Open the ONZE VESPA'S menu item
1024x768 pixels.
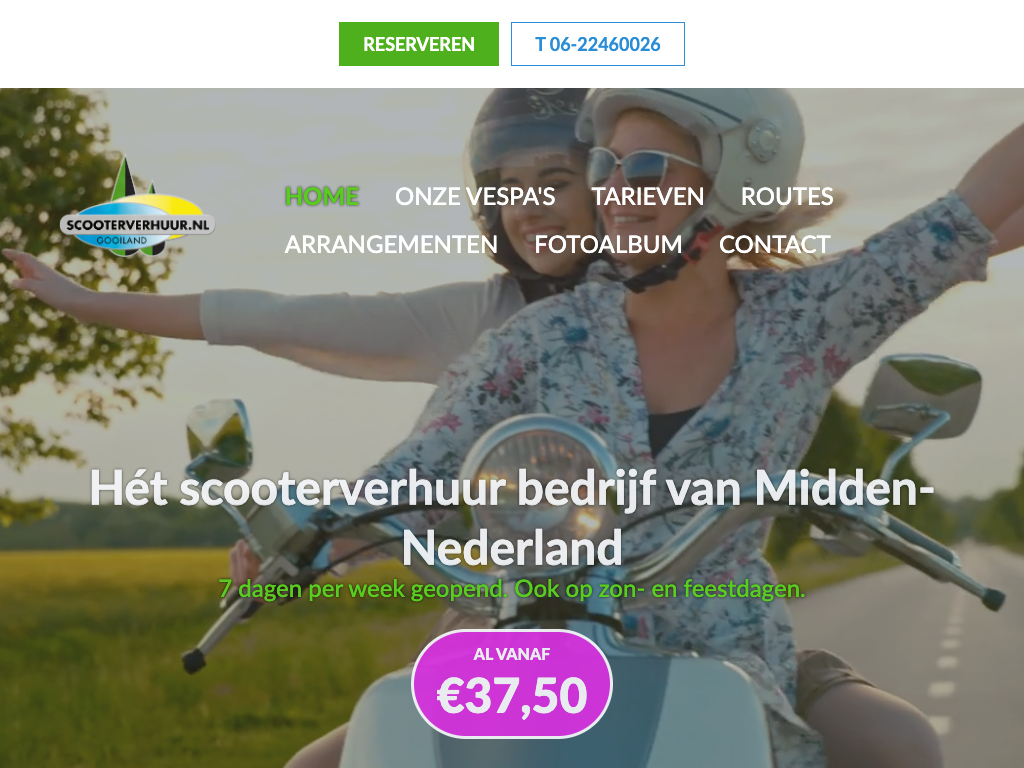pos(475,196)
